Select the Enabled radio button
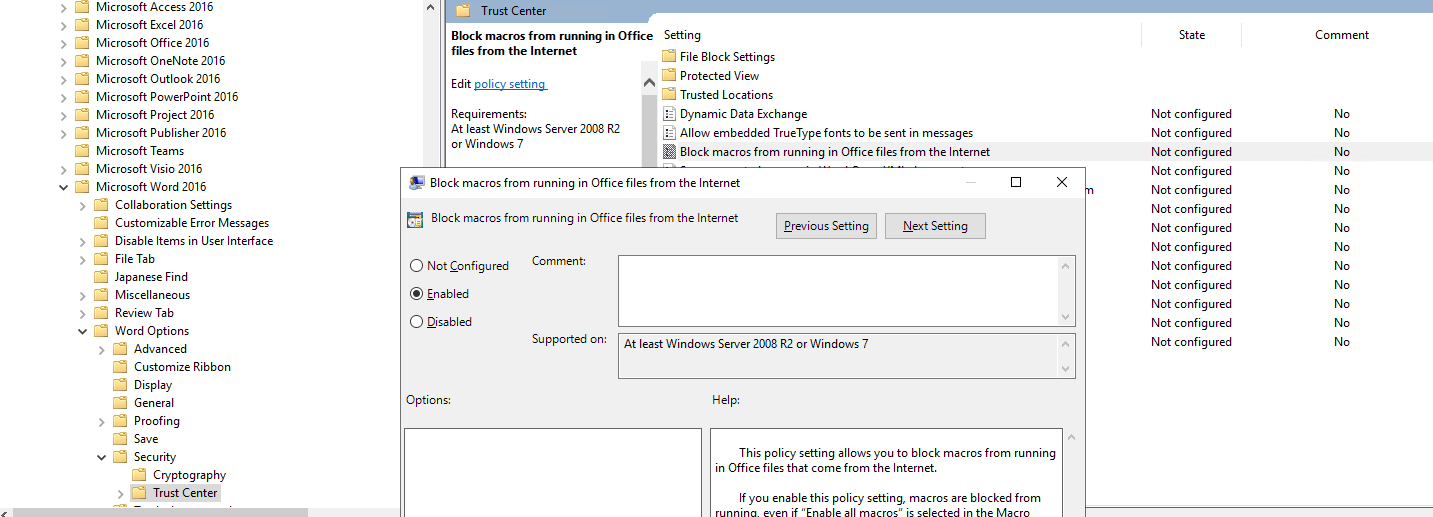1433x517 pixels. pos(417,294)
